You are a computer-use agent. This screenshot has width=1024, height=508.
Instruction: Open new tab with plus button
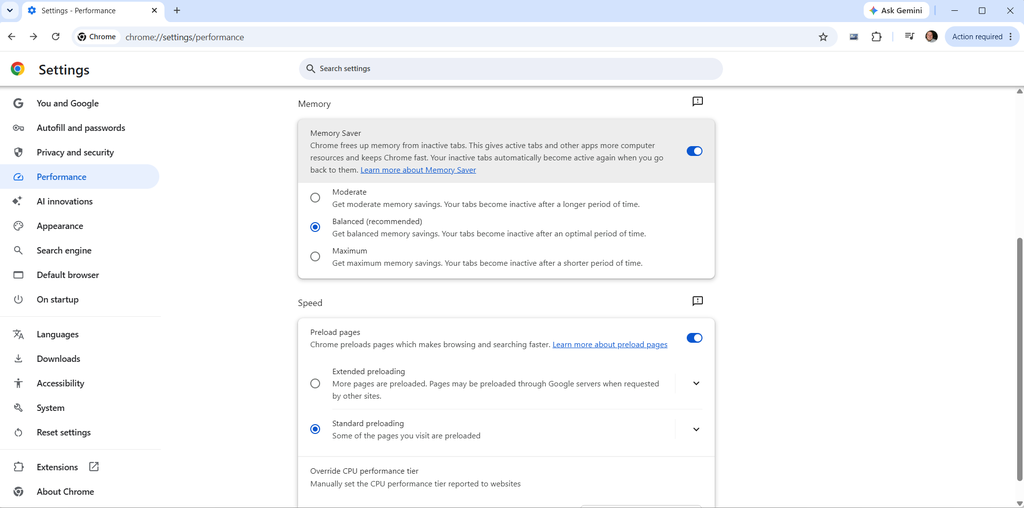pos(177,10)
